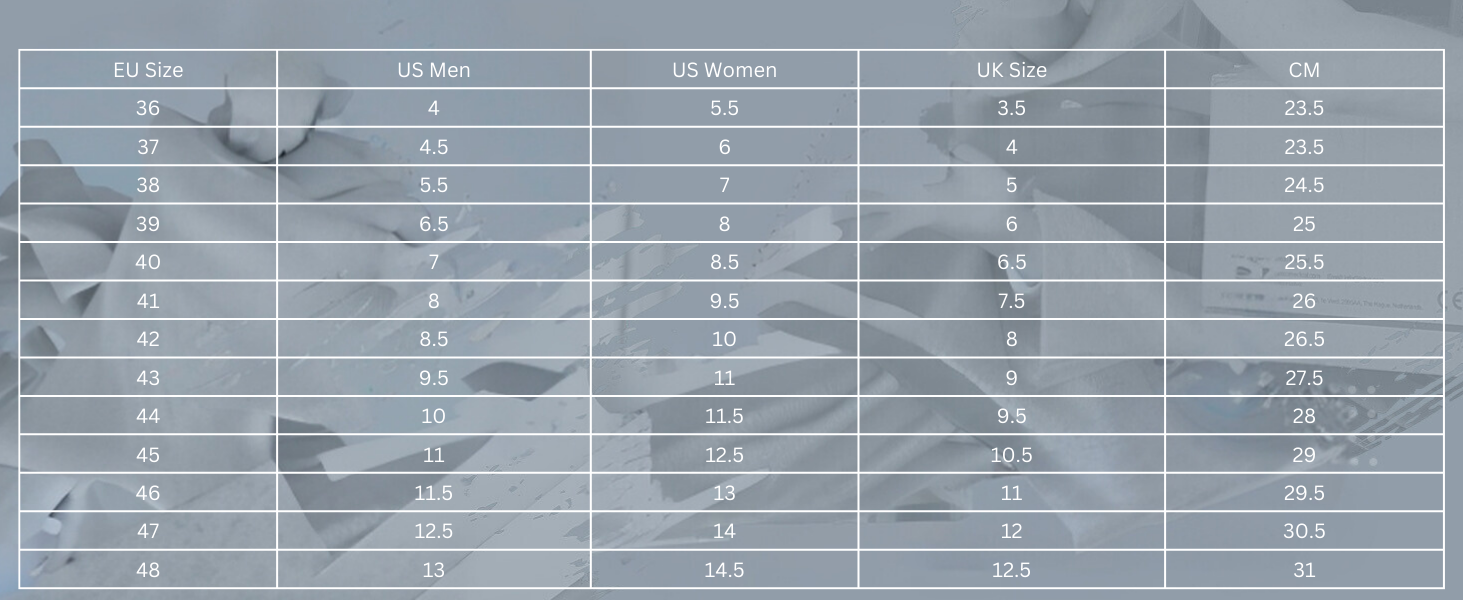The image size is (1464, 600).
Task: Click US Men value in EU 47 row
Action: tap(433, 531)
